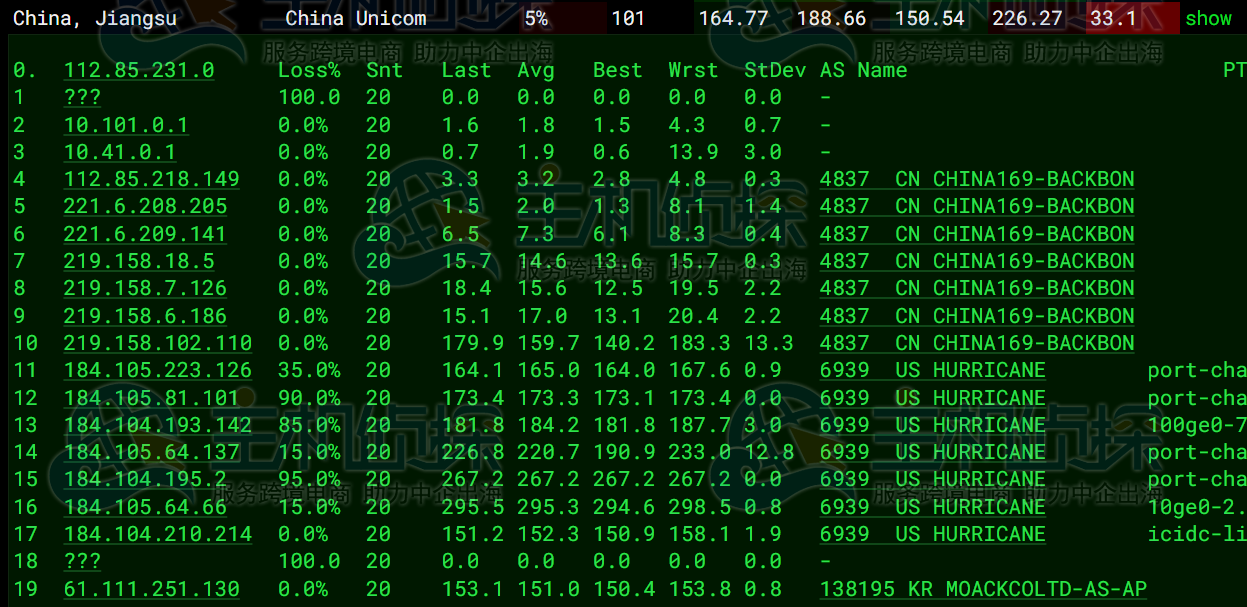The image size is (1247, 607).
Task: Open hop 9 IP 219.158.6.186
Action: [146, 316]
